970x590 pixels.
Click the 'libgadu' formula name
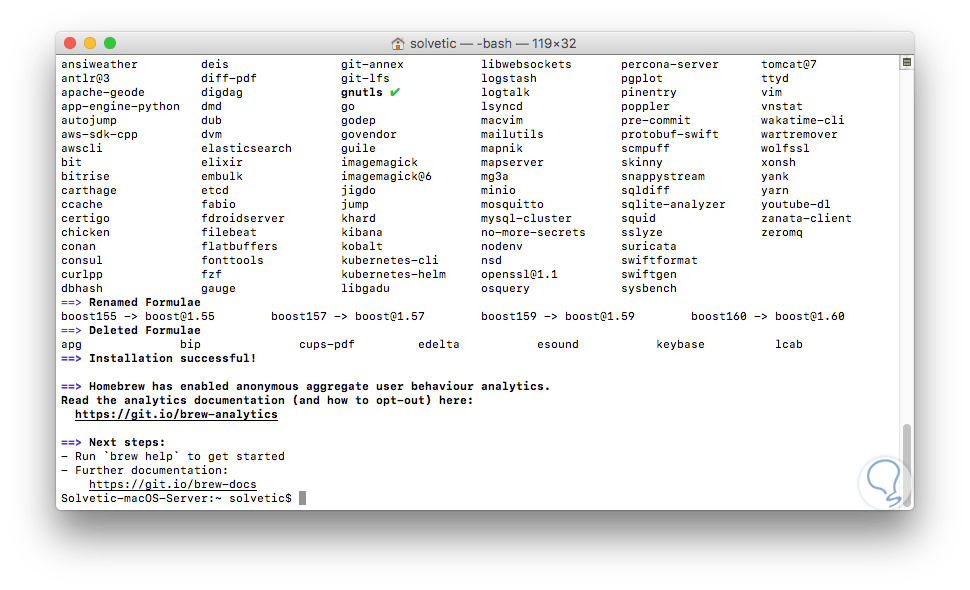pos(366,288)
